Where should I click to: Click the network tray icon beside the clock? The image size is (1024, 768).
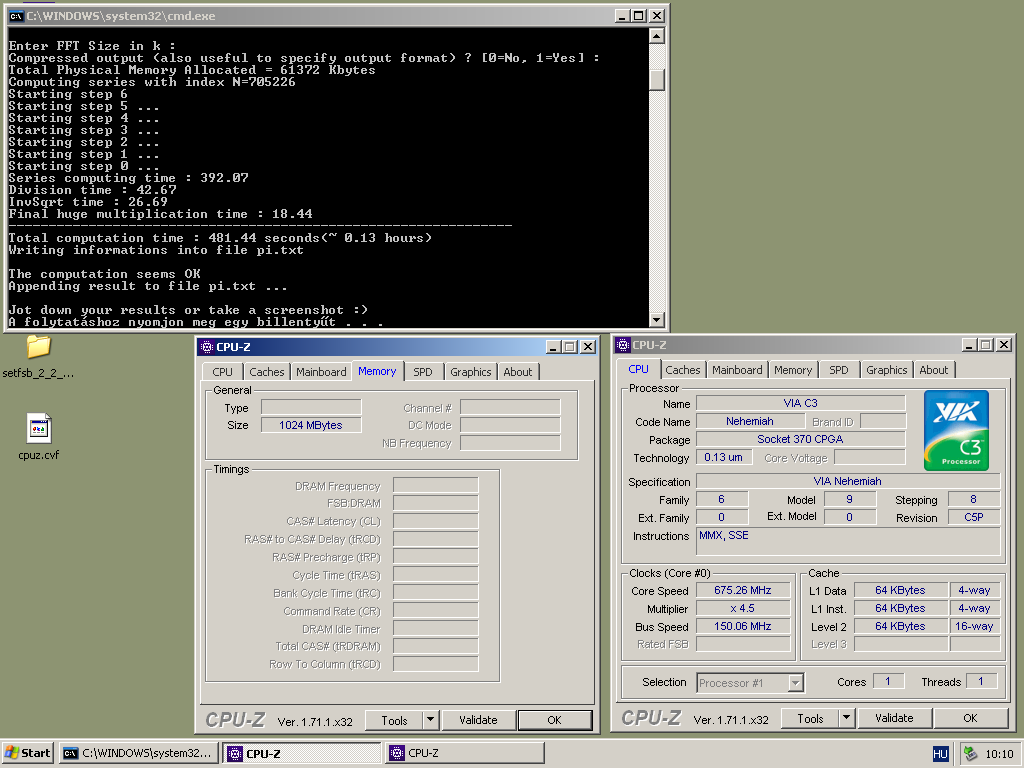pos(971,754)
